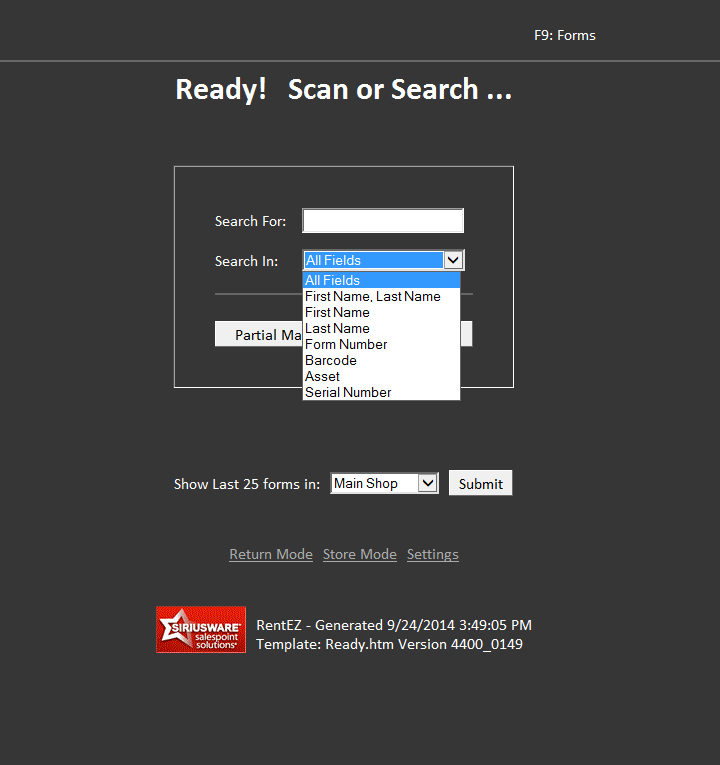Open the Return Mode link
The width and height of the screenshot is (720, 765).
[271, 554]
